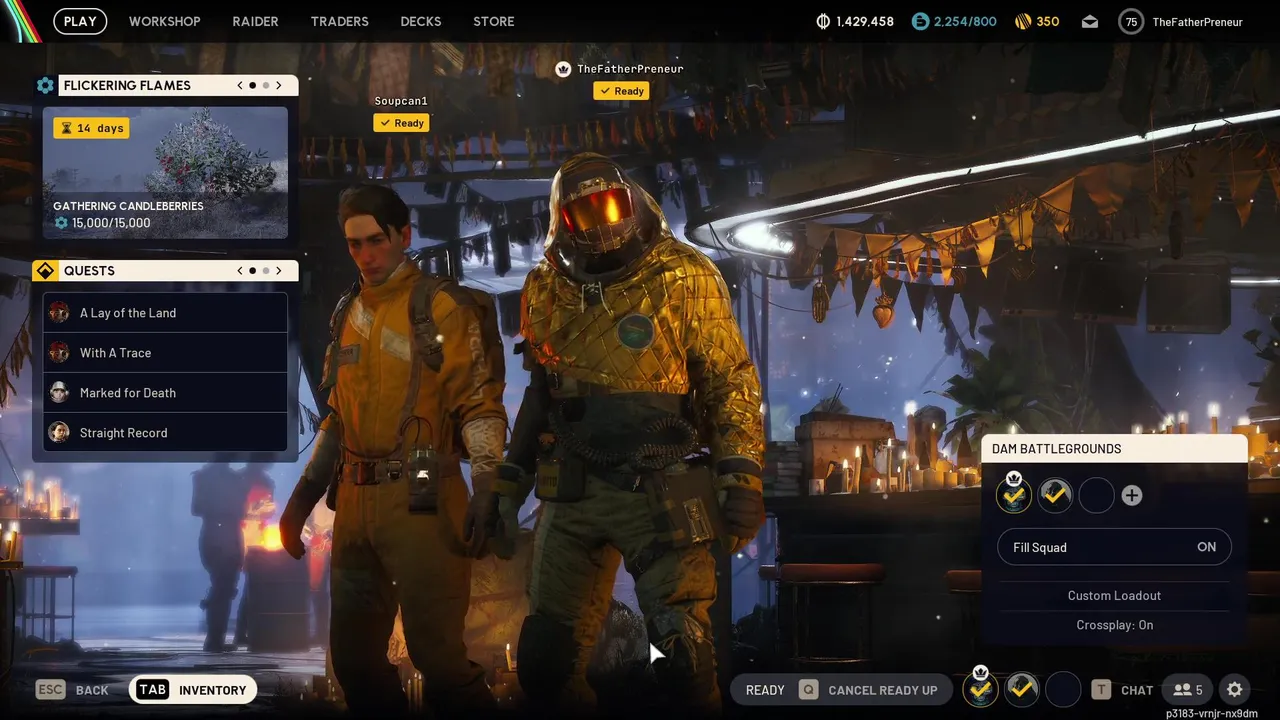Click With A Trace trader portrait
Image resolution: width=1280 pixels, height=720 pixels.
click(x=59, y=352)
